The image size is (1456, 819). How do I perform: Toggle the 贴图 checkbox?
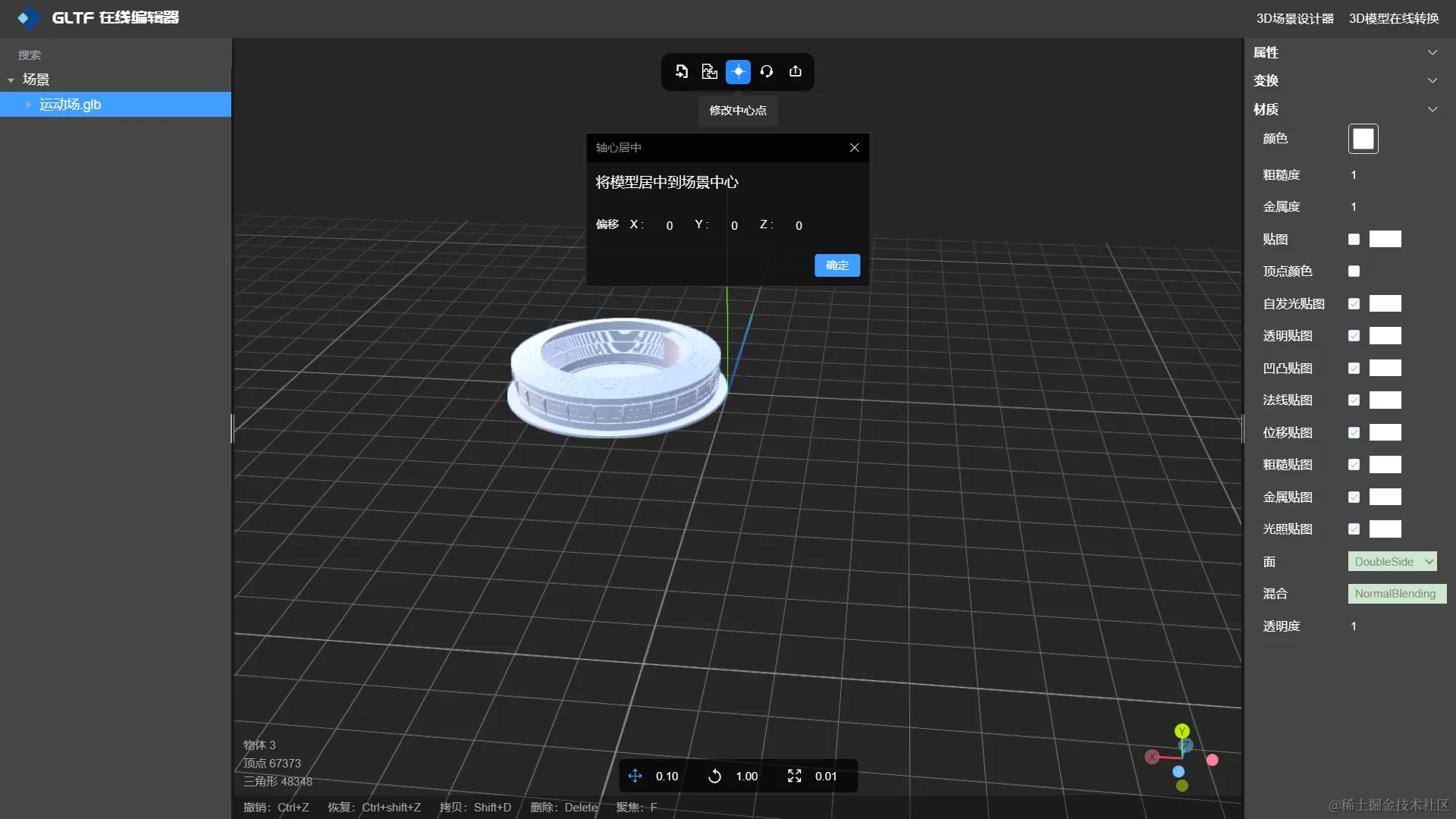click(x=1354, y=240)
